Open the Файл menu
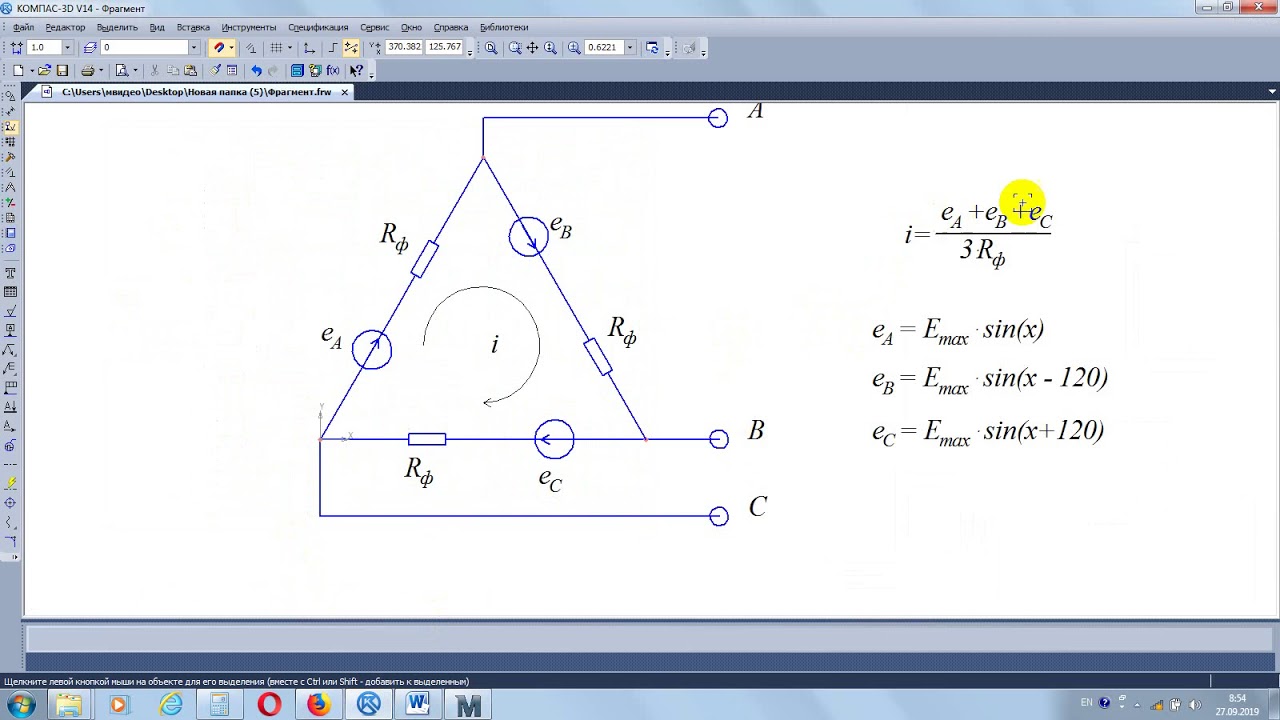Image resolution: width=1280 pixels, height=720 pixels. 23,27
